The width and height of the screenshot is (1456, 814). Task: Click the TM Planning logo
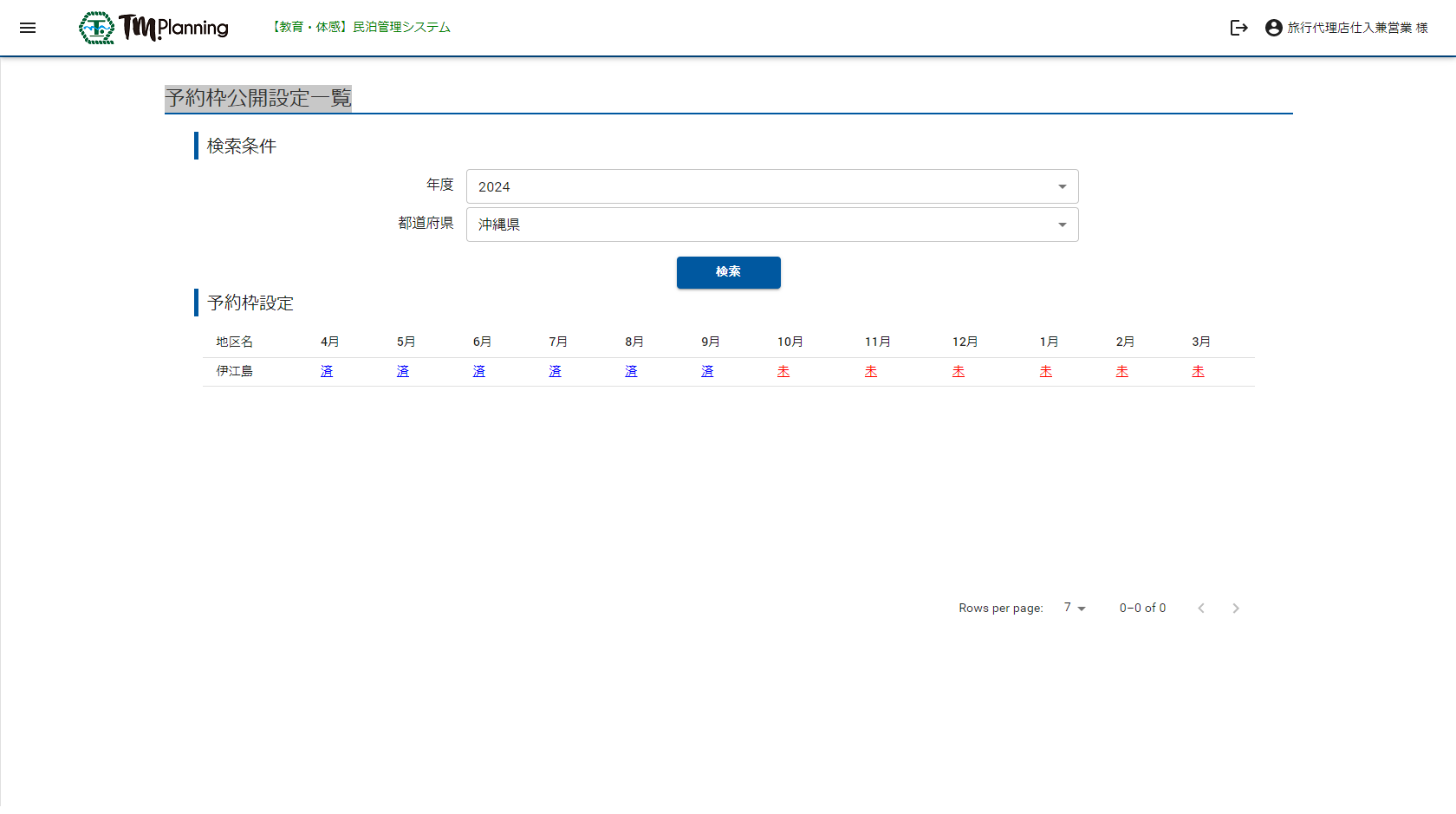(154, 28)
